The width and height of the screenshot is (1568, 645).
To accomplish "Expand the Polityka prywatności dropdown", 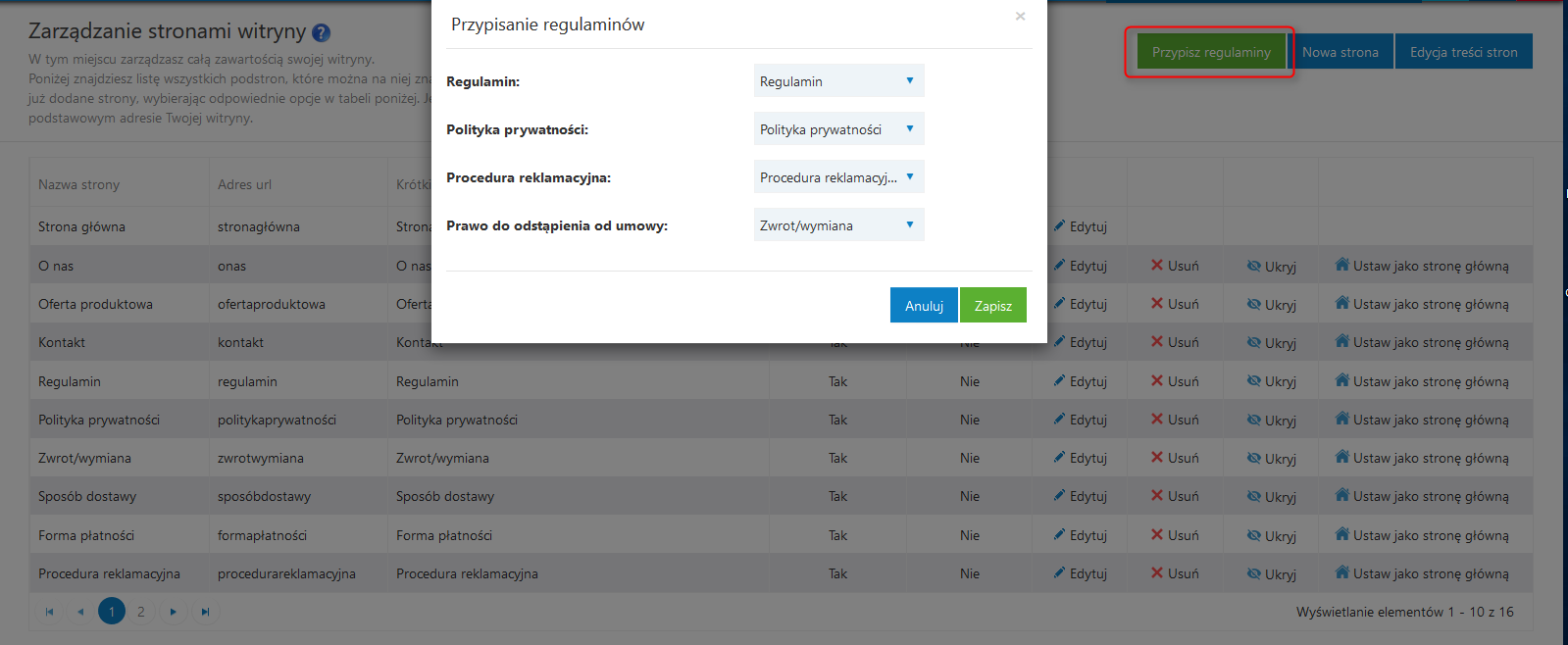I will point(838,129).
